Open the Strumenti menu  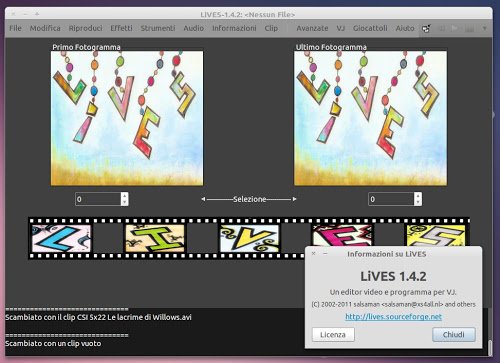158,28
